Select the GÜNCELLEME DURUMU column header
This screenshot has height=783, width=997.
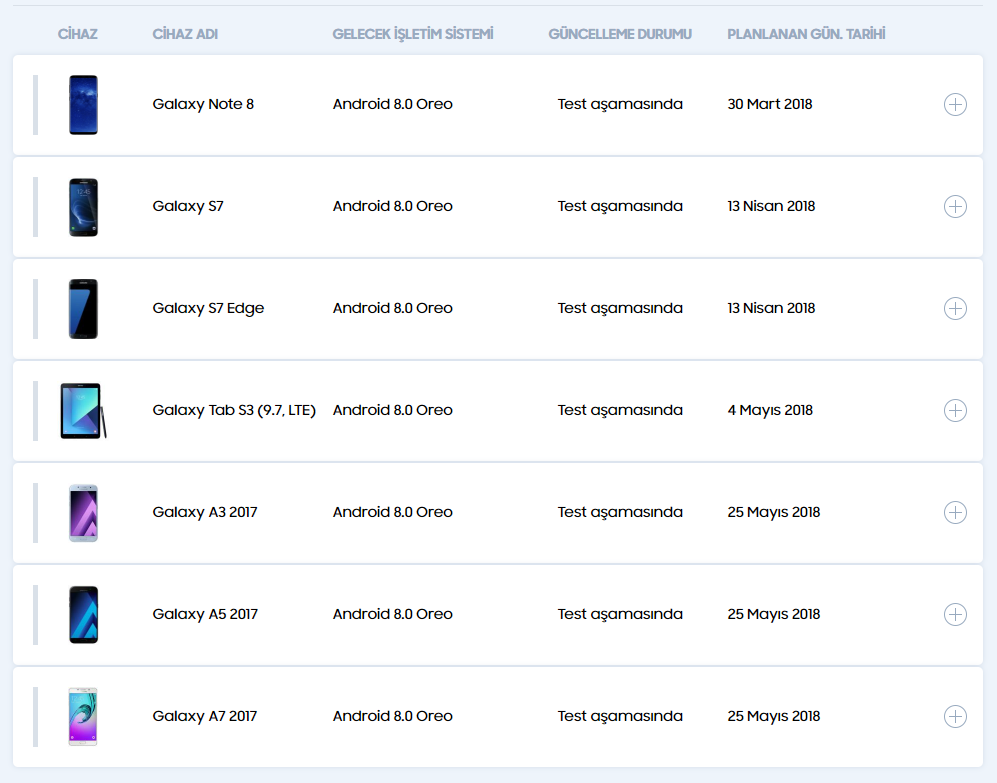(620, 34)
